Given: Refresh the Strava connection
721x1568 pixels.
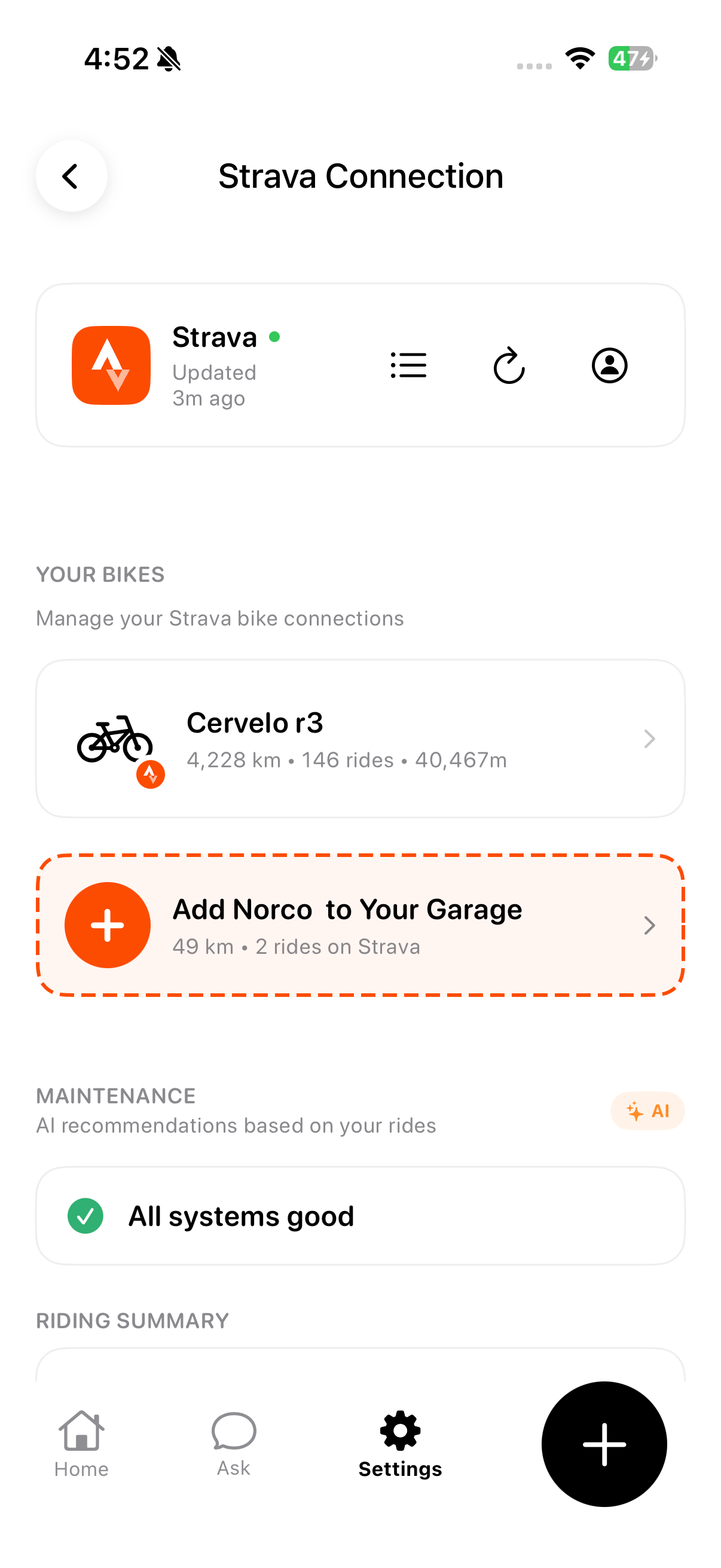Looking at the screenshot, I should coord(508,365).
